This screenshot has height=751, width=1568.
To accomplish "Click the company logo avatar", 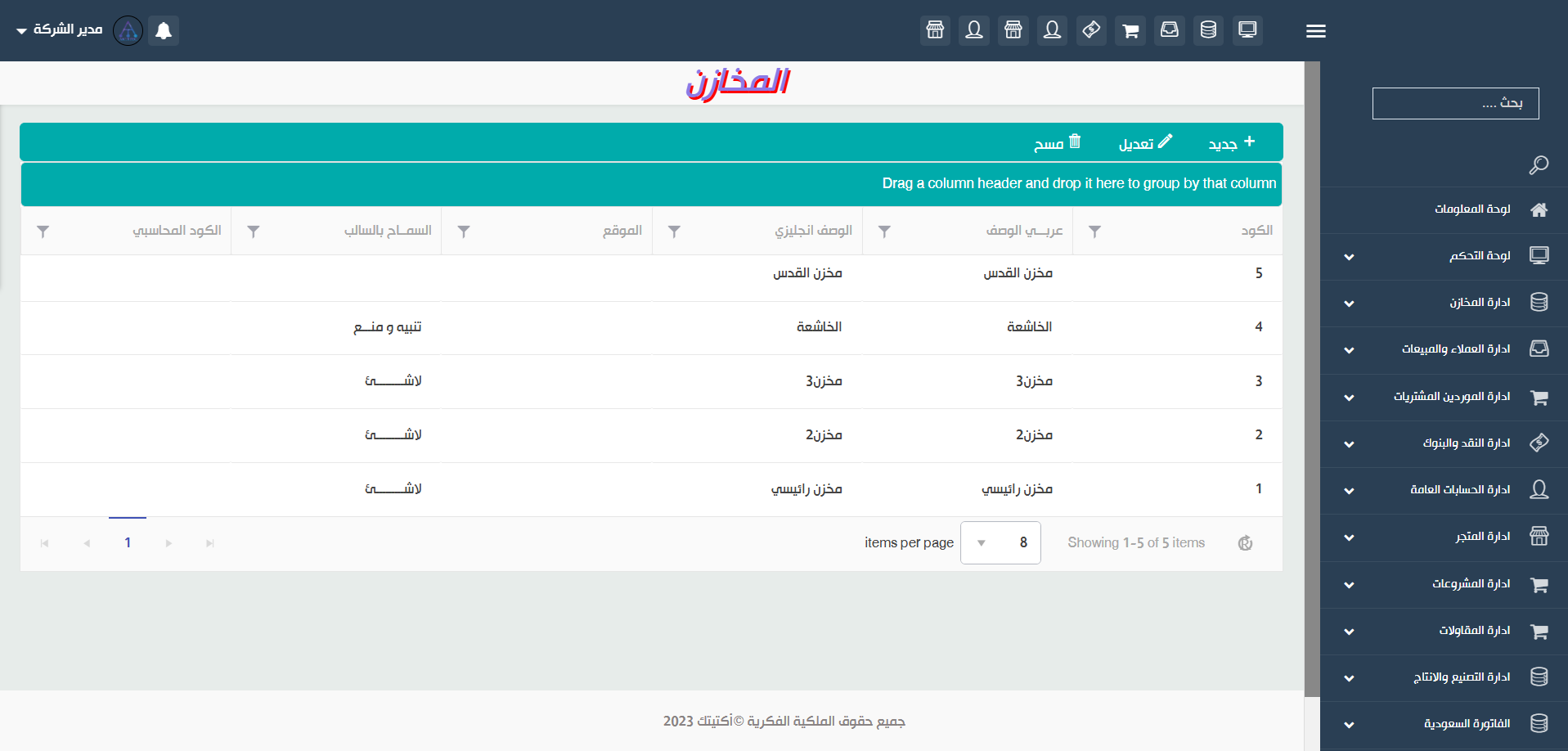I will click(x=128, y=30).
